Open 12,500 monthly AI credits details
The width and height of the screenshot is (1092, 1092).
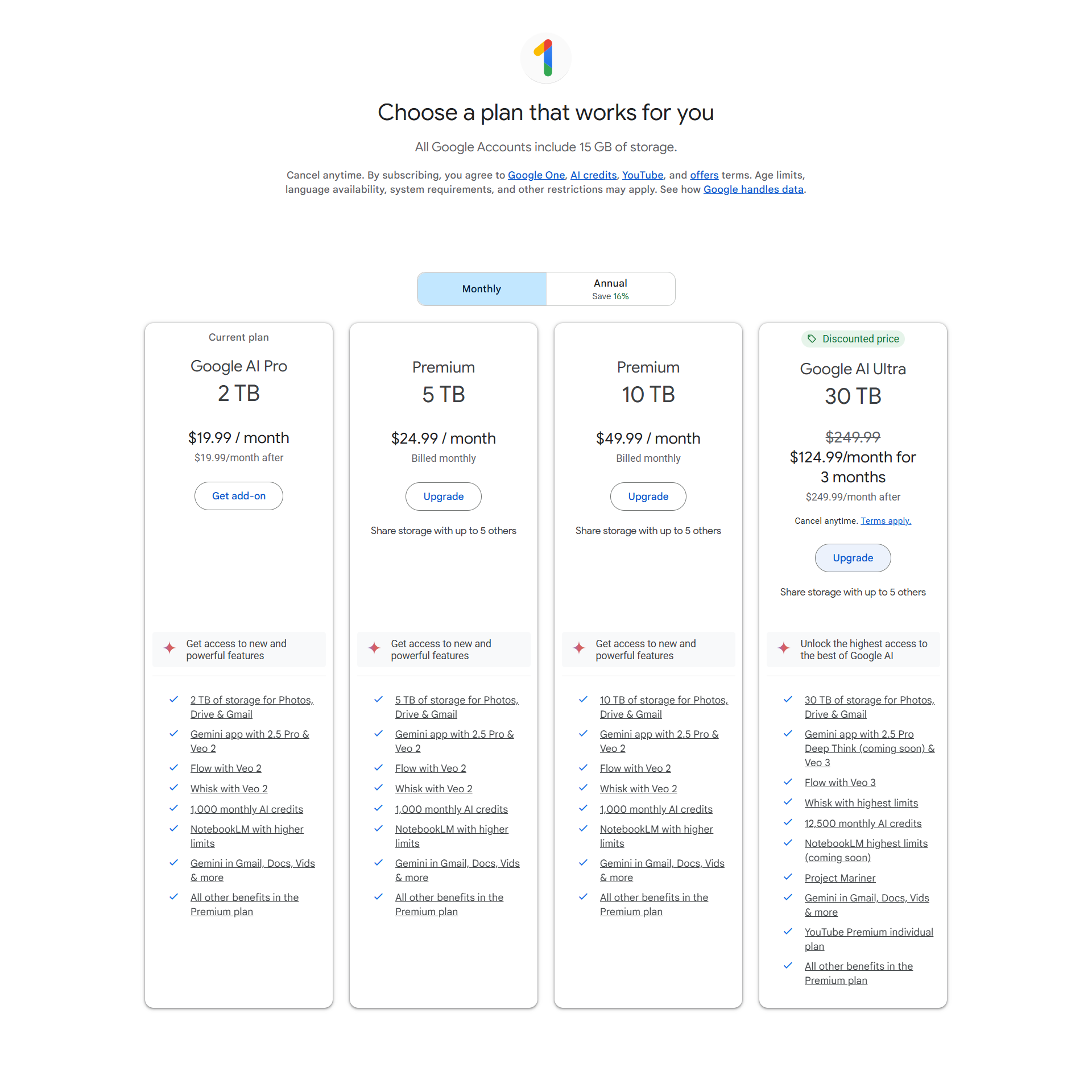[x=863, y=824]
